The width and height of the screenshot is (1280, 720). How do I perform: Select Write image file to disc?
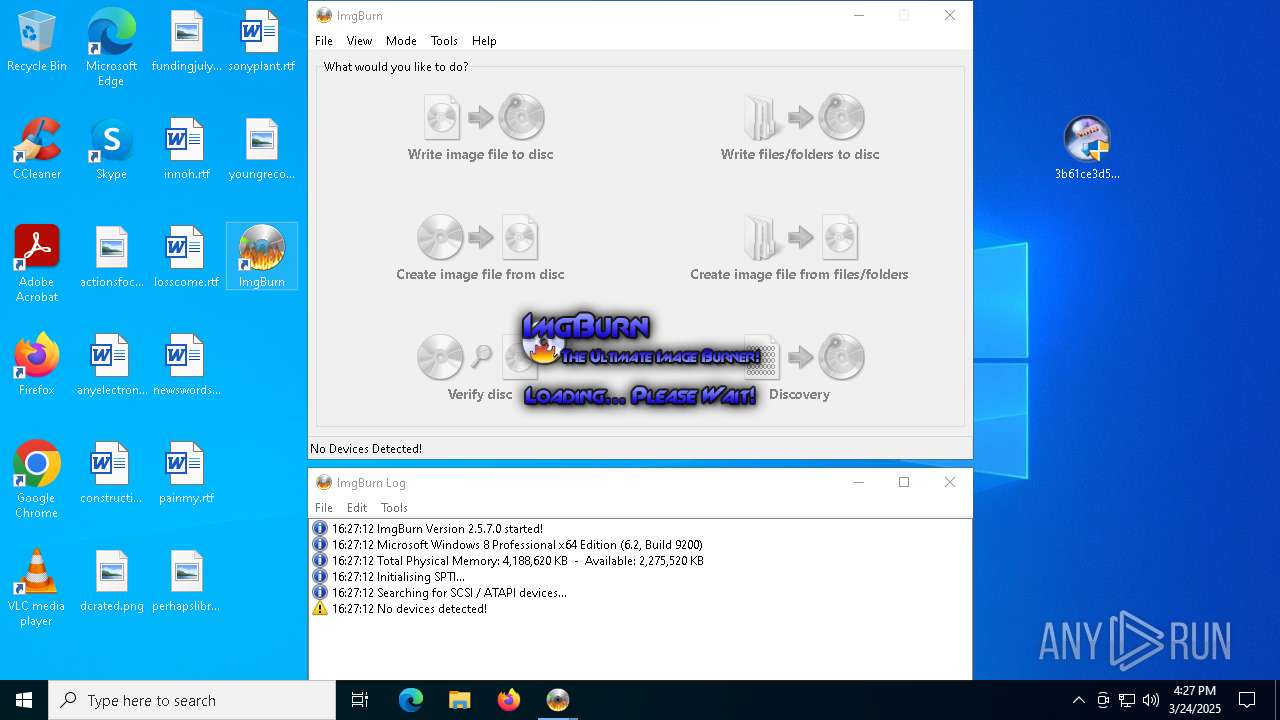pos(480,128)
